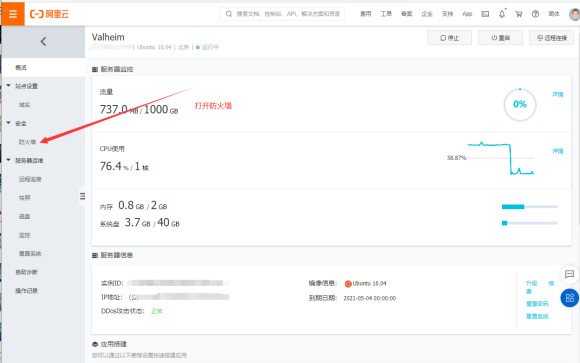Collapse the 服务器运维 section
Image resolution: width=580 pixels, height=363 pixels.
(x=9, y=160)
